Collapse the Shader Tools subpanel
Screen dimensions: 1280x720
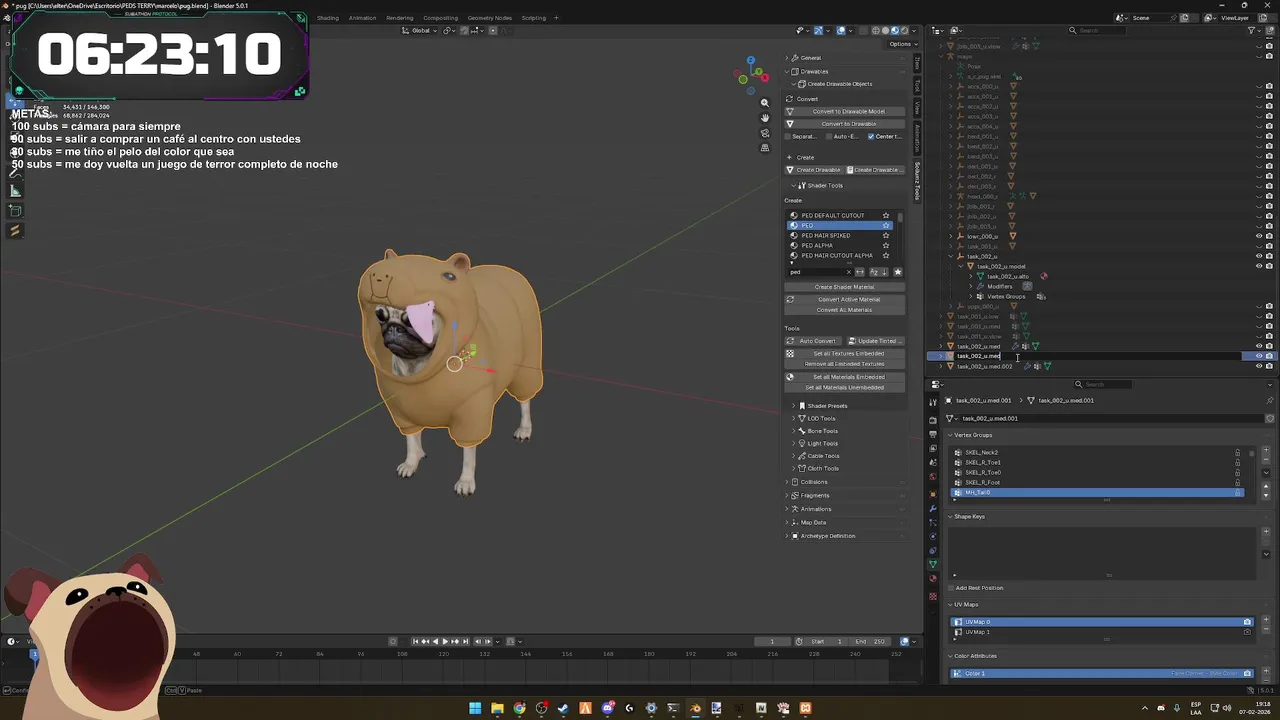pyautogui.click(x=824, y=186)
